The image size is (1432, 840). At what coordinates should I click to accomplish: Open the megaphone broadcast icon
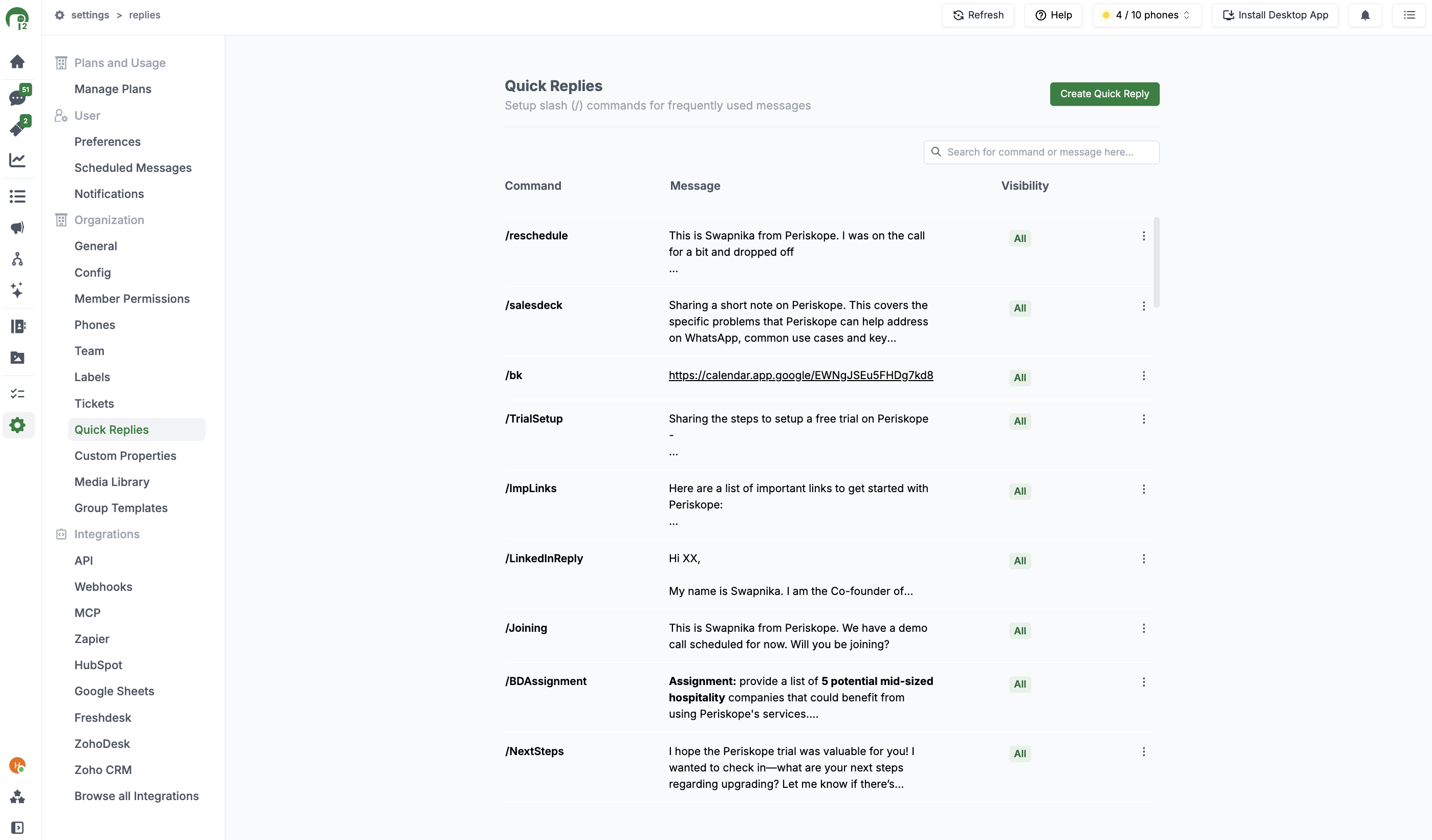[x=17, y=228]
